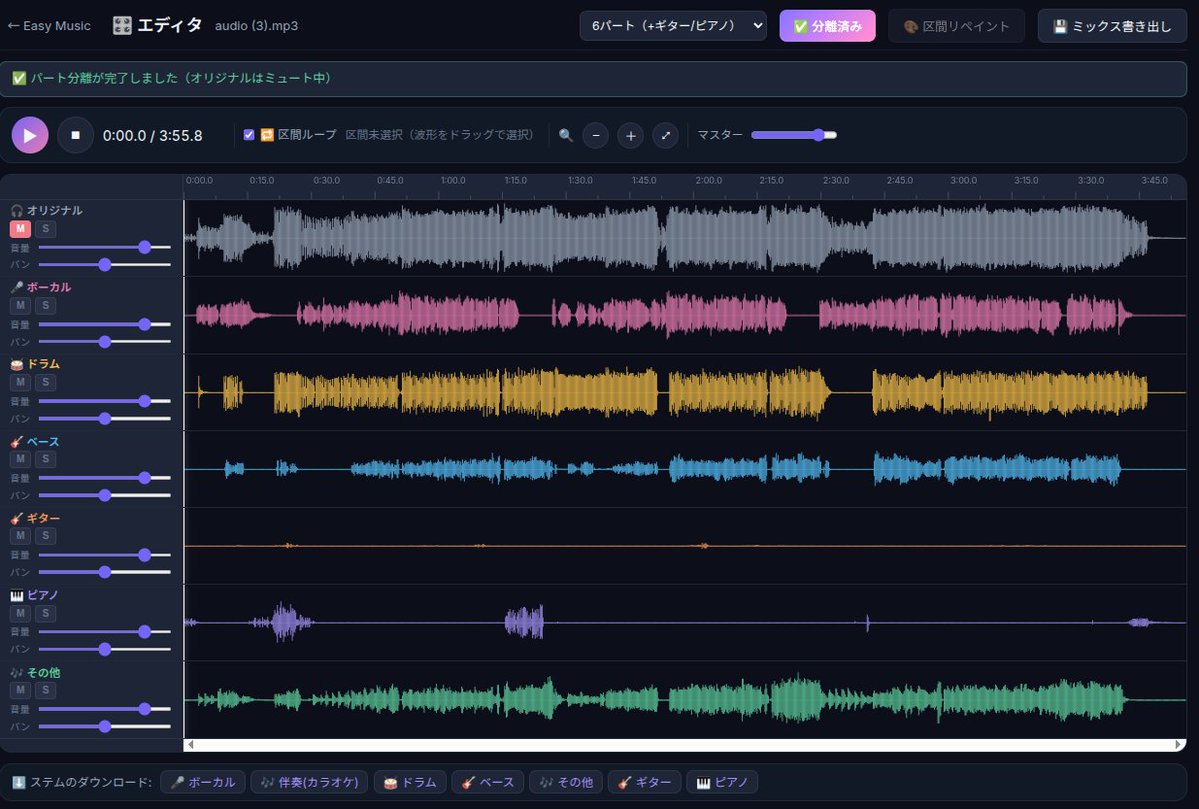Go back via Easy Music link

pyautogui.click(x=49, y=26)
